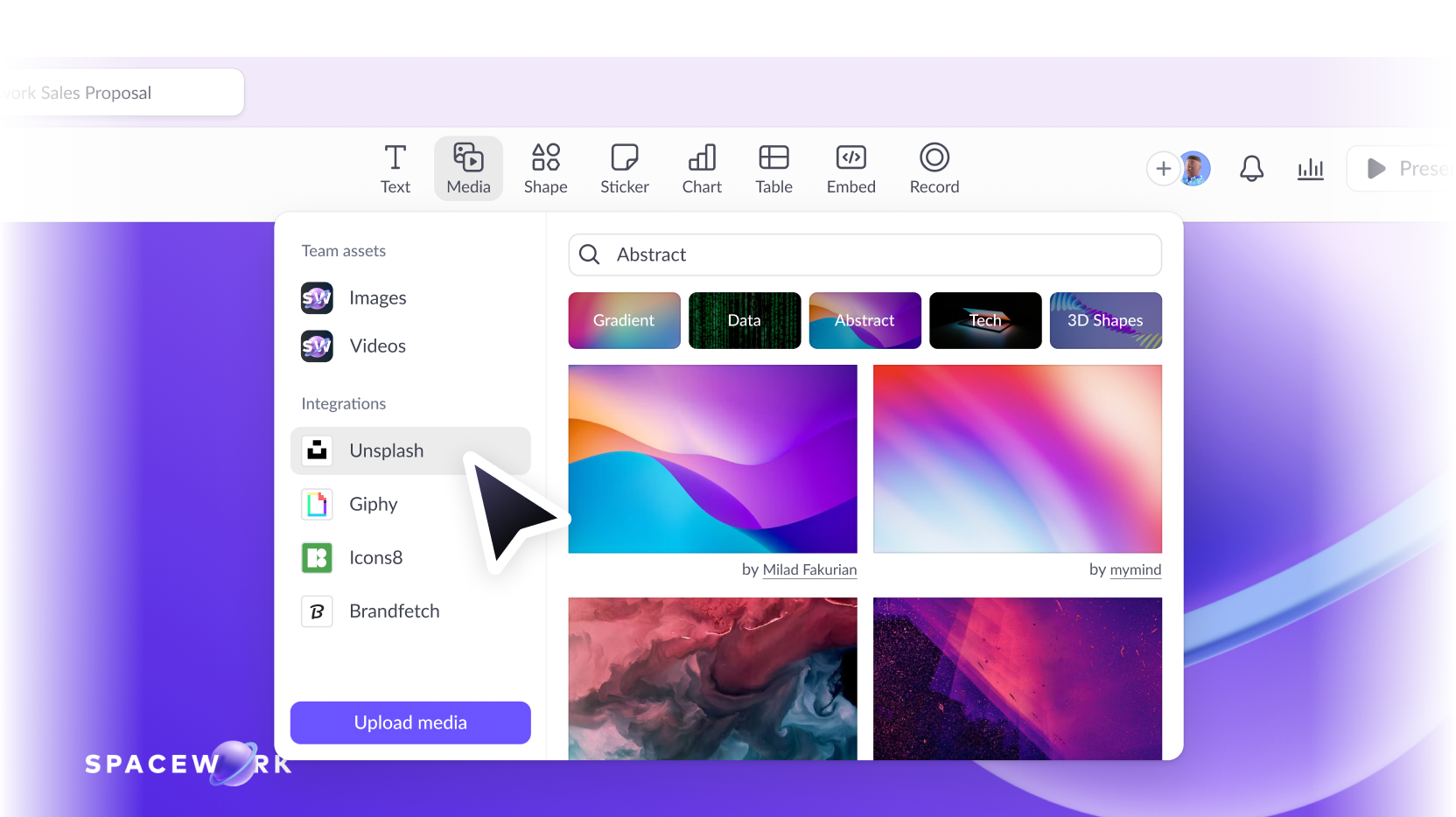Select the 3D Shapes category chip
Image resolution: width=1456 pixels, height=817 pixels.
pos(1106,320)
